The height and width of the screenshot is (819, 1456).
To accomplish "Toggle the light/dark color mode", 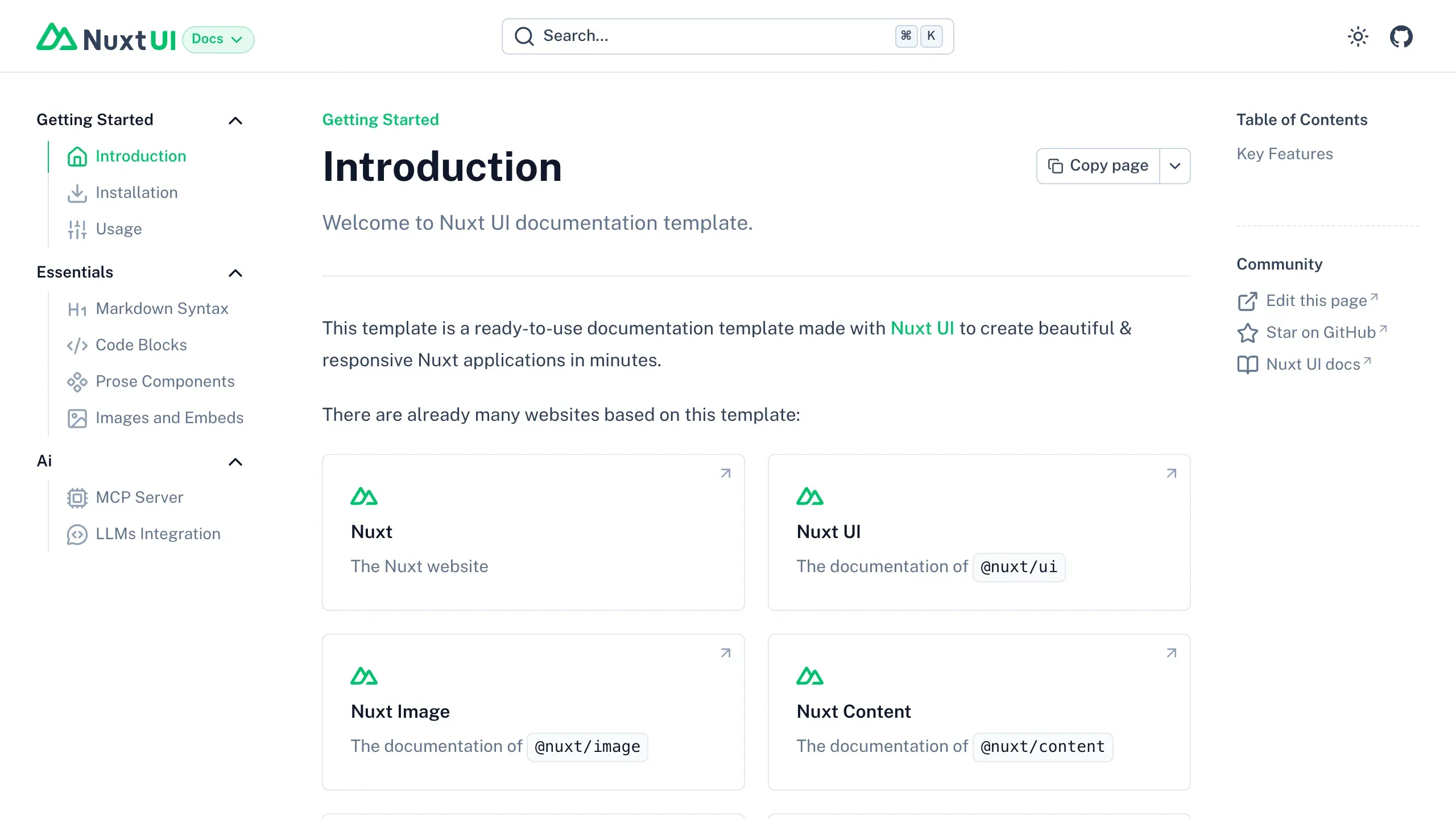I will pyautogui.click(x=1358, y=37).
